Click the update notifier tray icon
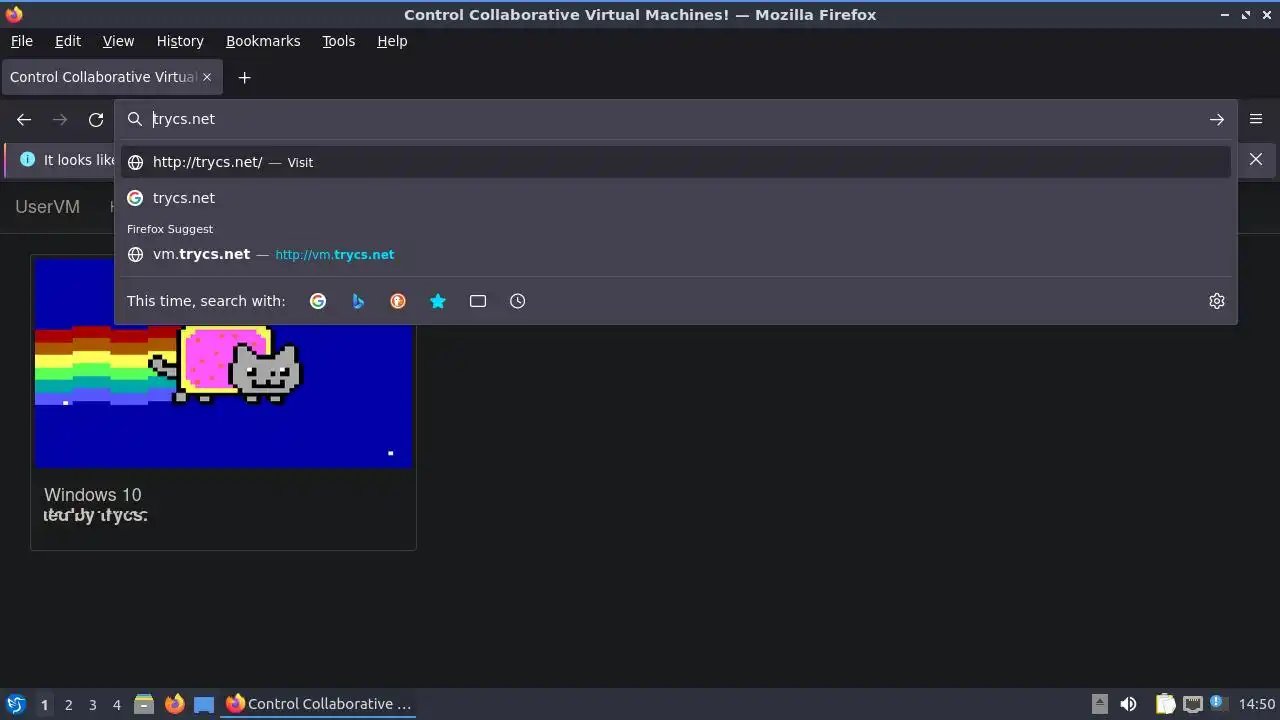 click(1217, 703)
